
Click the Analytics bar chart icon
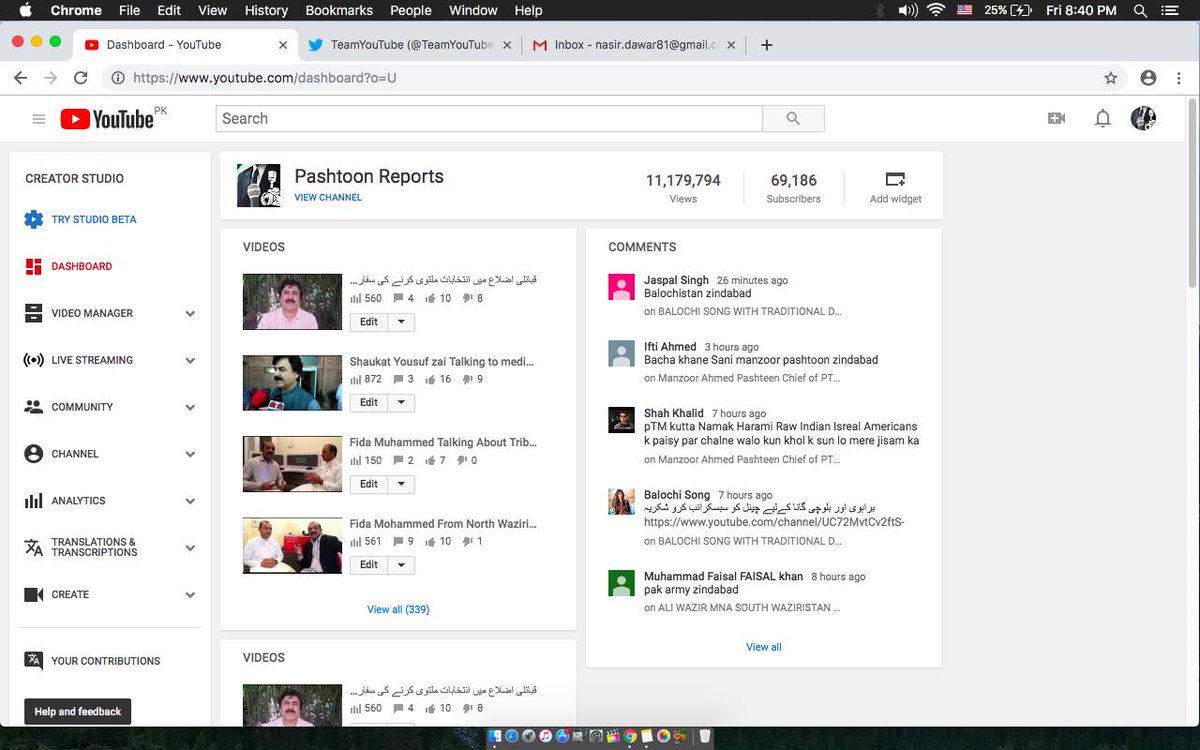point(34,501)
